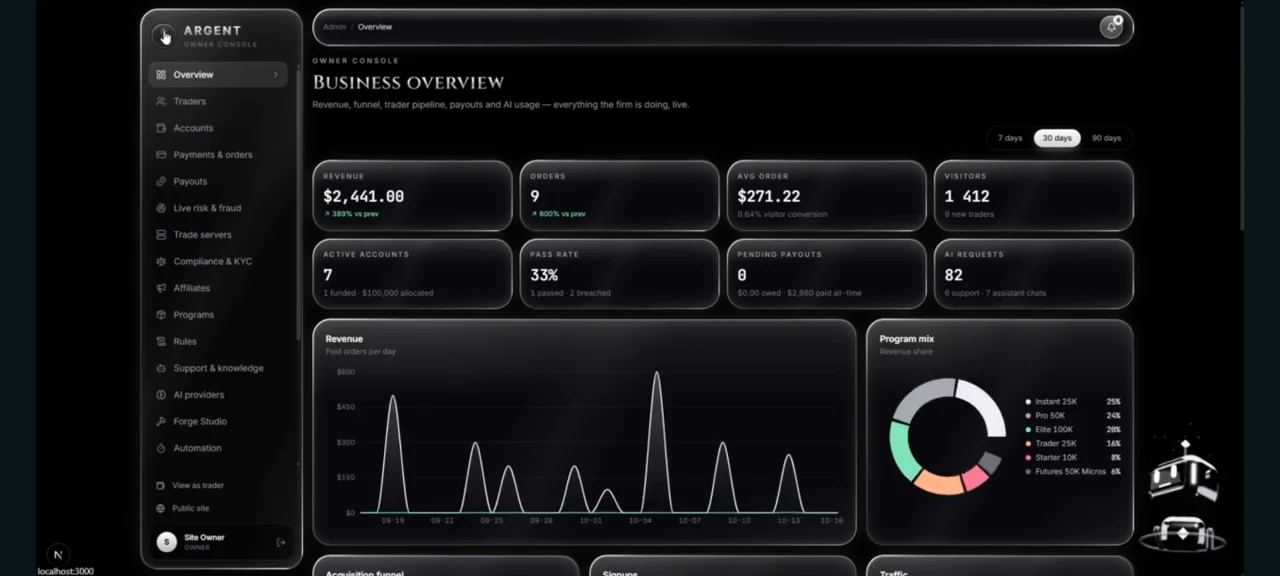
Task: Click the 10-04 date label on the chart
Action: click(x=640, y=521)
